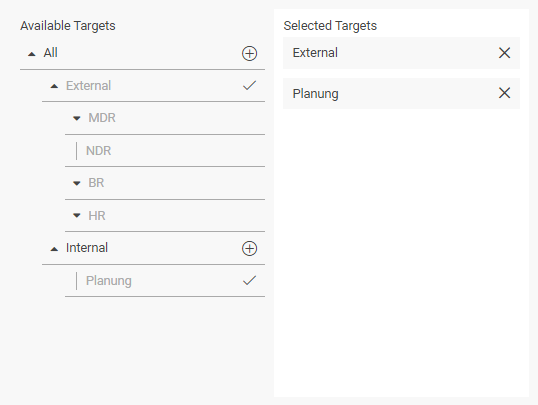Remove Planung from Selected Targets
The height and width of the screenshot is (405, 538).
(504, 93)
